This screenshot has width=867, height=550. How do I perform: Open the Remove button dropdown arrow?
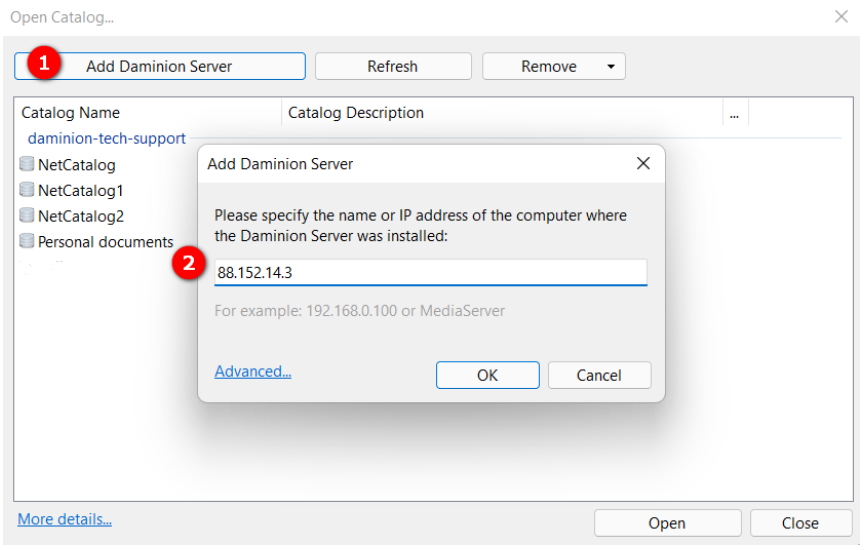click(611, 67)
